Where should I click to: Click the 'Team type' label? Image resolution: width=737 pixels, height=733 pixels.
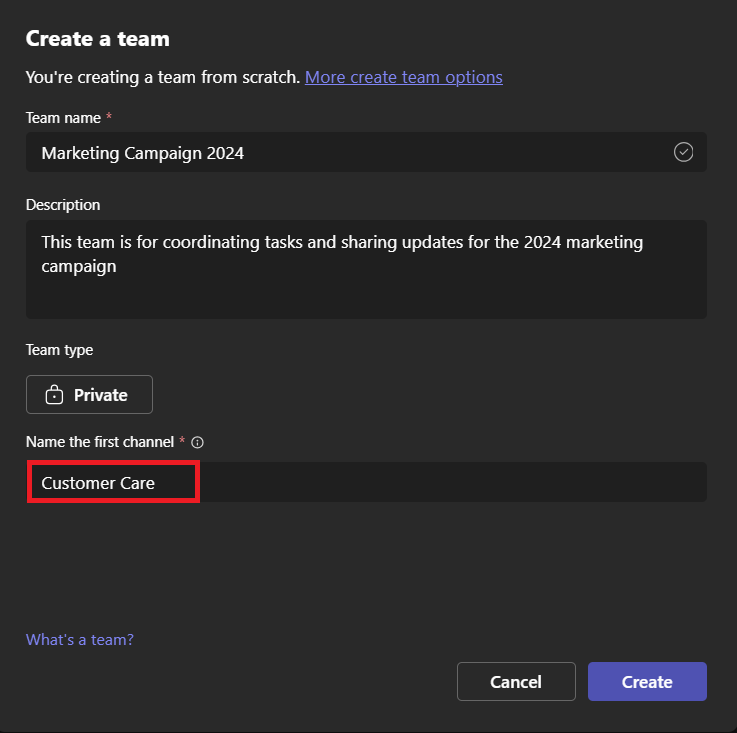pyautogui.click(x=60, y=350)
